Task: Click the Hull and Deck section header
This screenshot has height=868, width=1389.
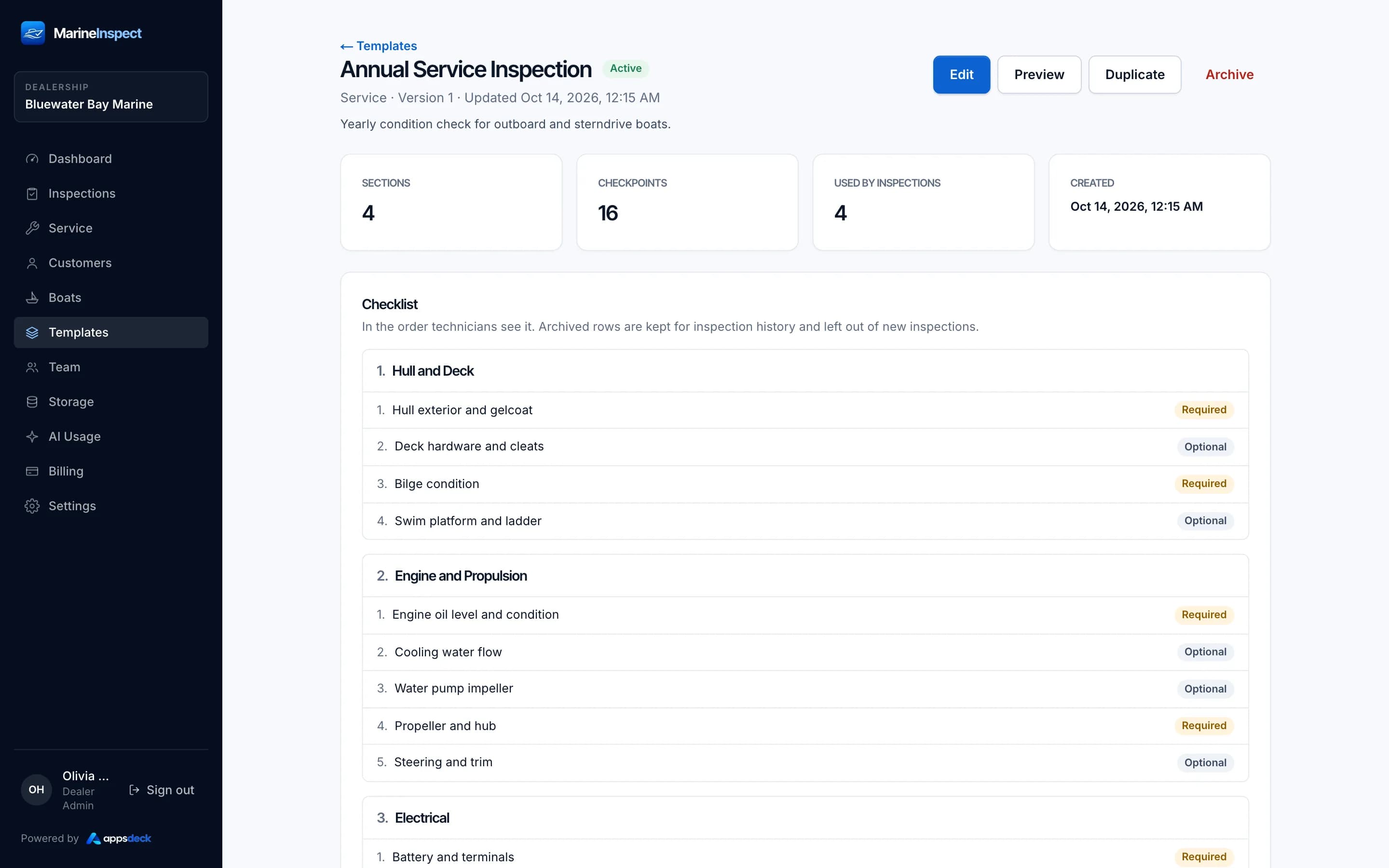Action: click(805, 371)
